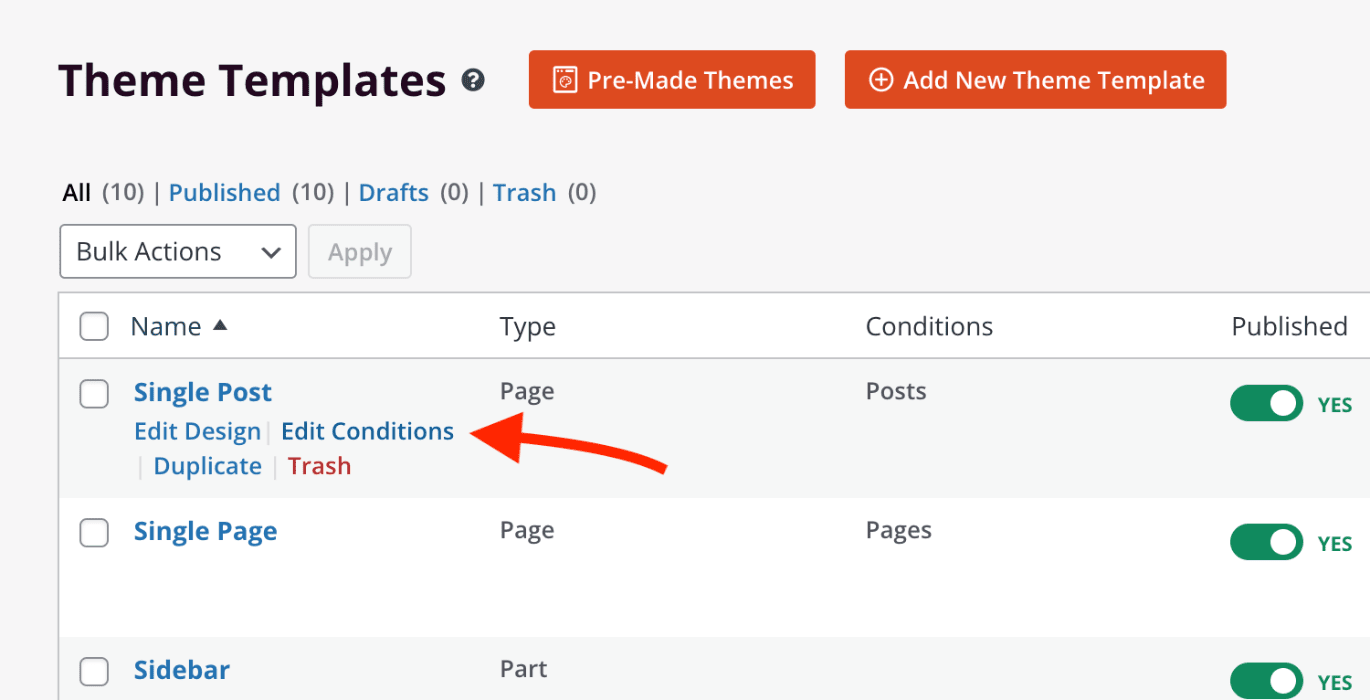This screenshot has height=700, width=1370.
Task: Click Edit Conditions under Single Post
Action: coord(367,431)
